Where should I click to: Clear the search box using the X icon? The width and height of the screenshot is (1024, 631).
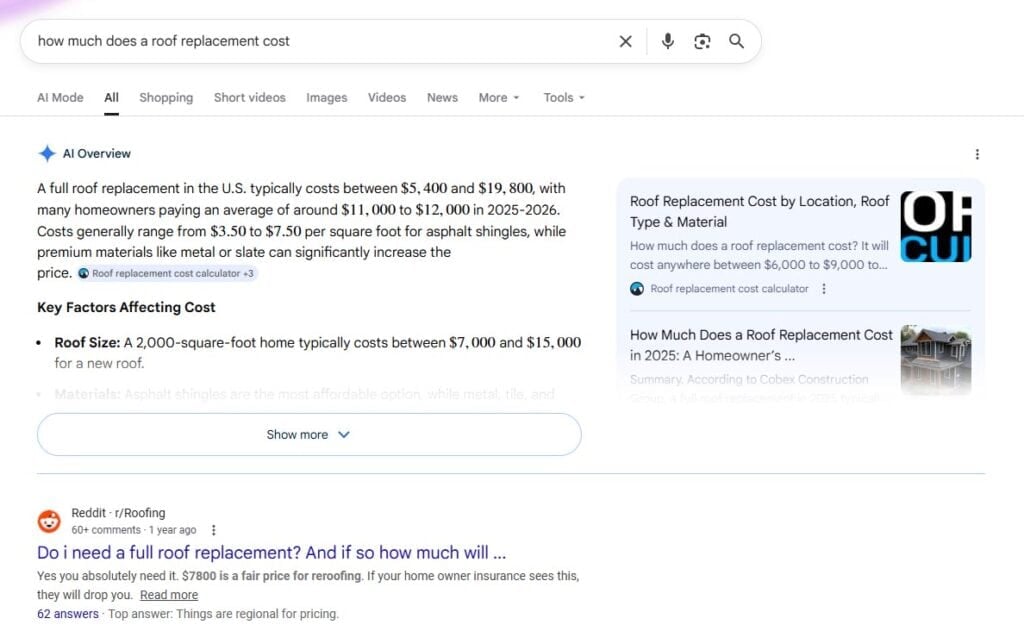(626, 41)
